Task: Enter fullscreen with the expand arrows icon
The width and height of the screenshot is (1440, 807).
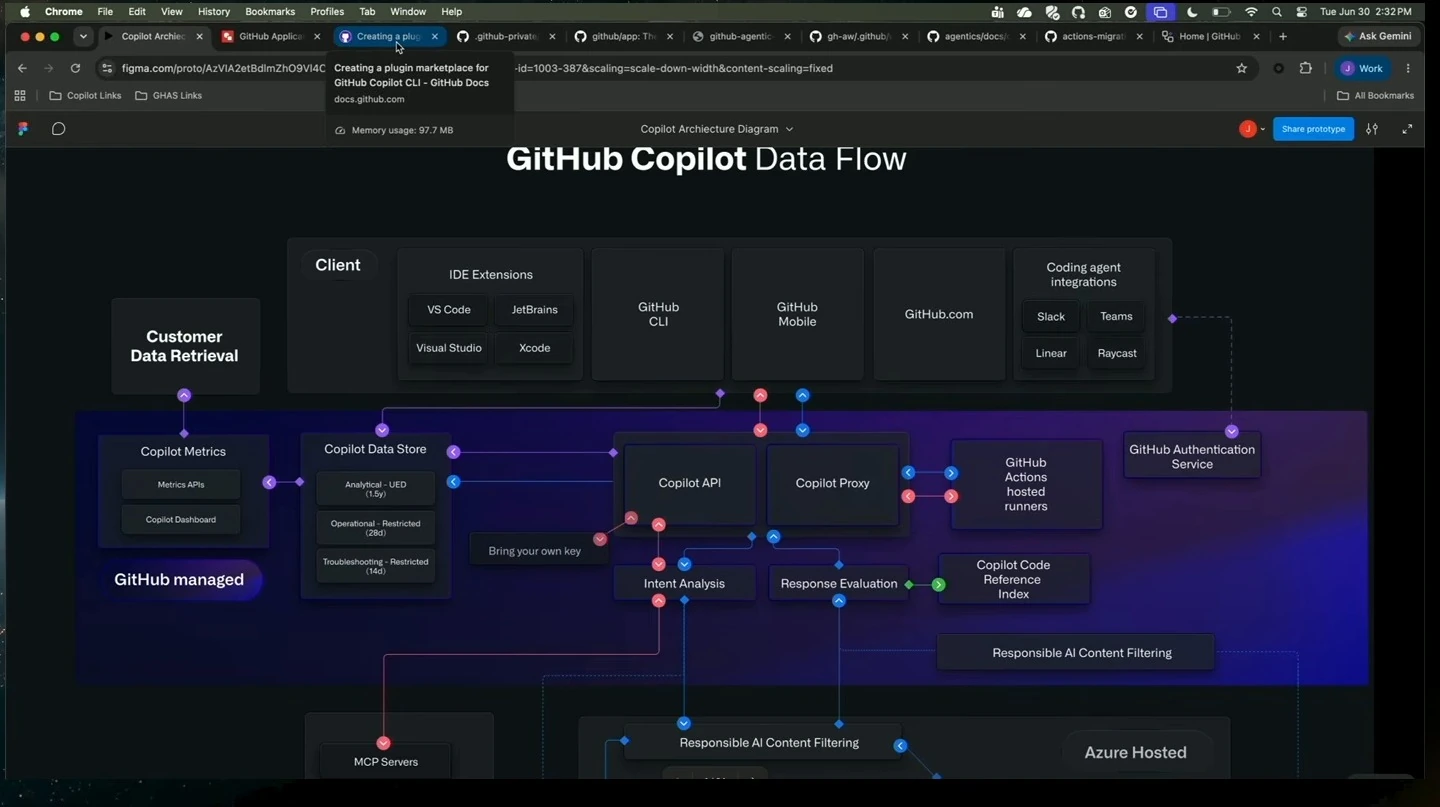Action: point(1407,129)
